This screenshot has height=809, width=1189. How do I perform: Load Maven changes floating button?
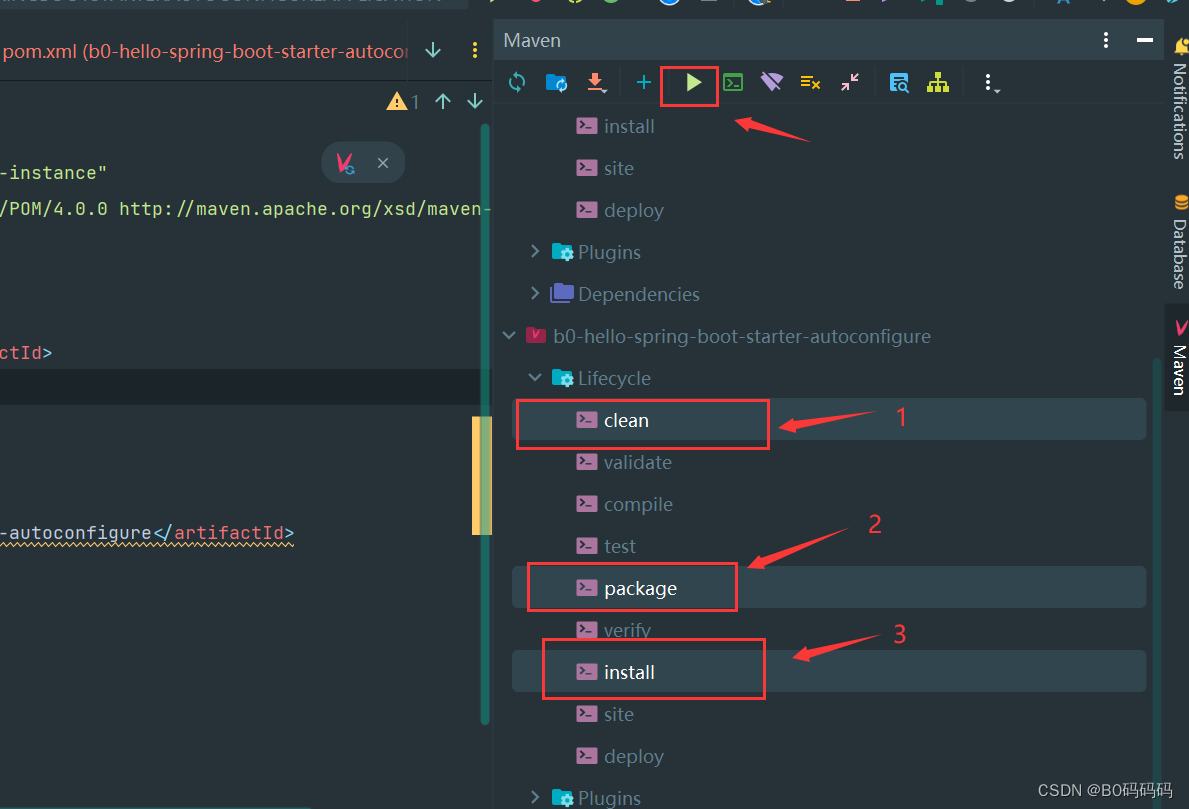346,163
